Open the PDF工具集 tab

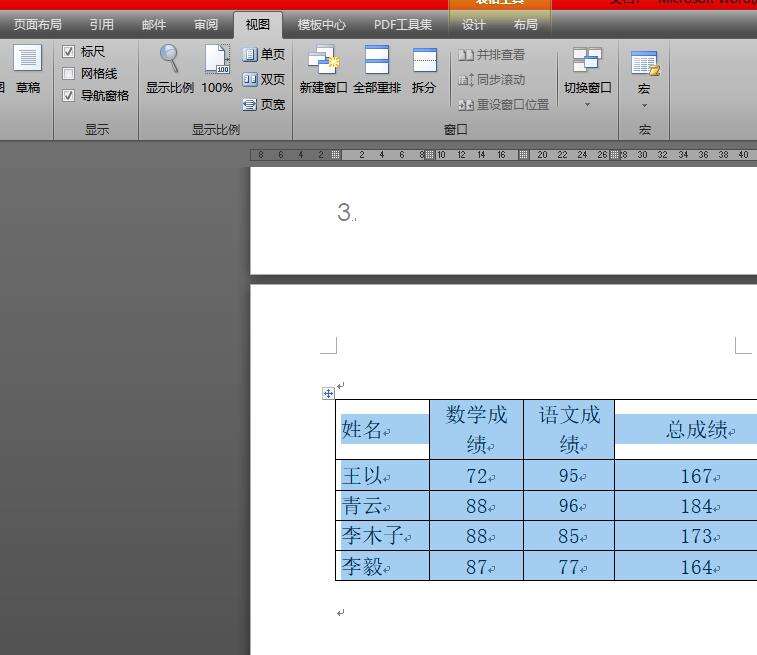pos(403,25)
